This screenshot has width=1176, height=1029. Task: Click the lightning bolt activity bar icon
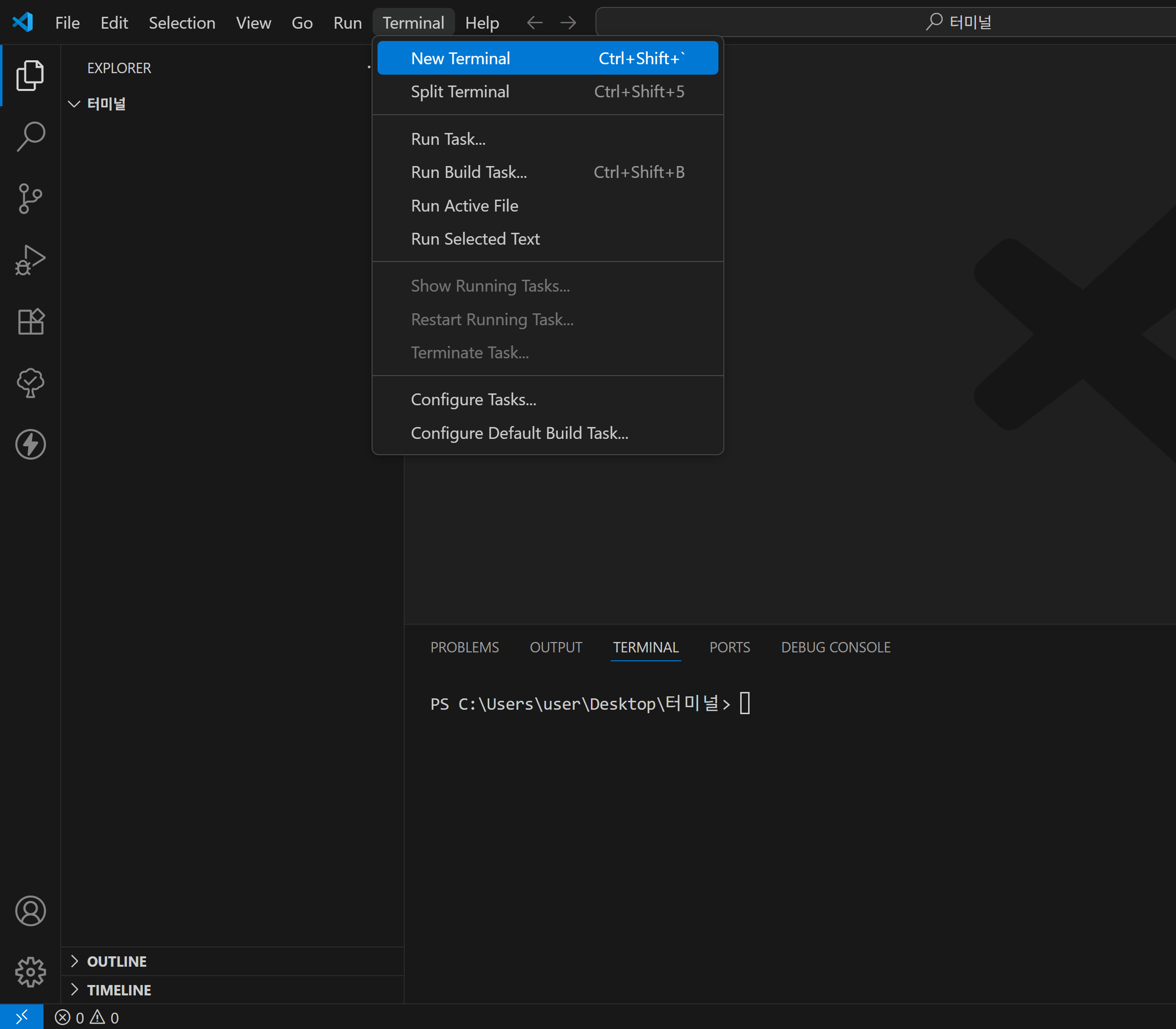coord(30,444)
